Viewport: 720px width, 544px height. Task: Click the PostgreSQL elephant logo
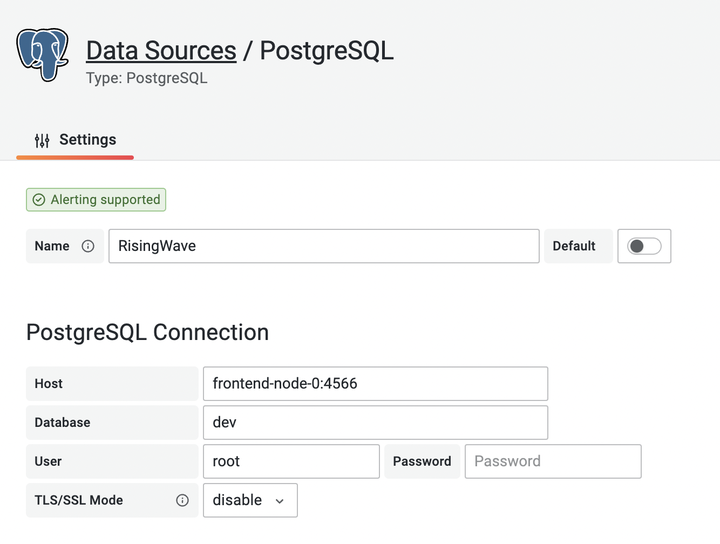point(42,55)
